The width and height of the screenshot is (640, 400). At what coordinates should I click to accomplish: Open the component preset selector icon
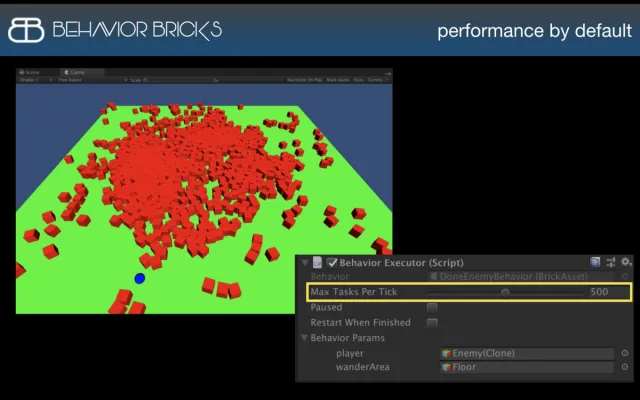pos(611,262)
